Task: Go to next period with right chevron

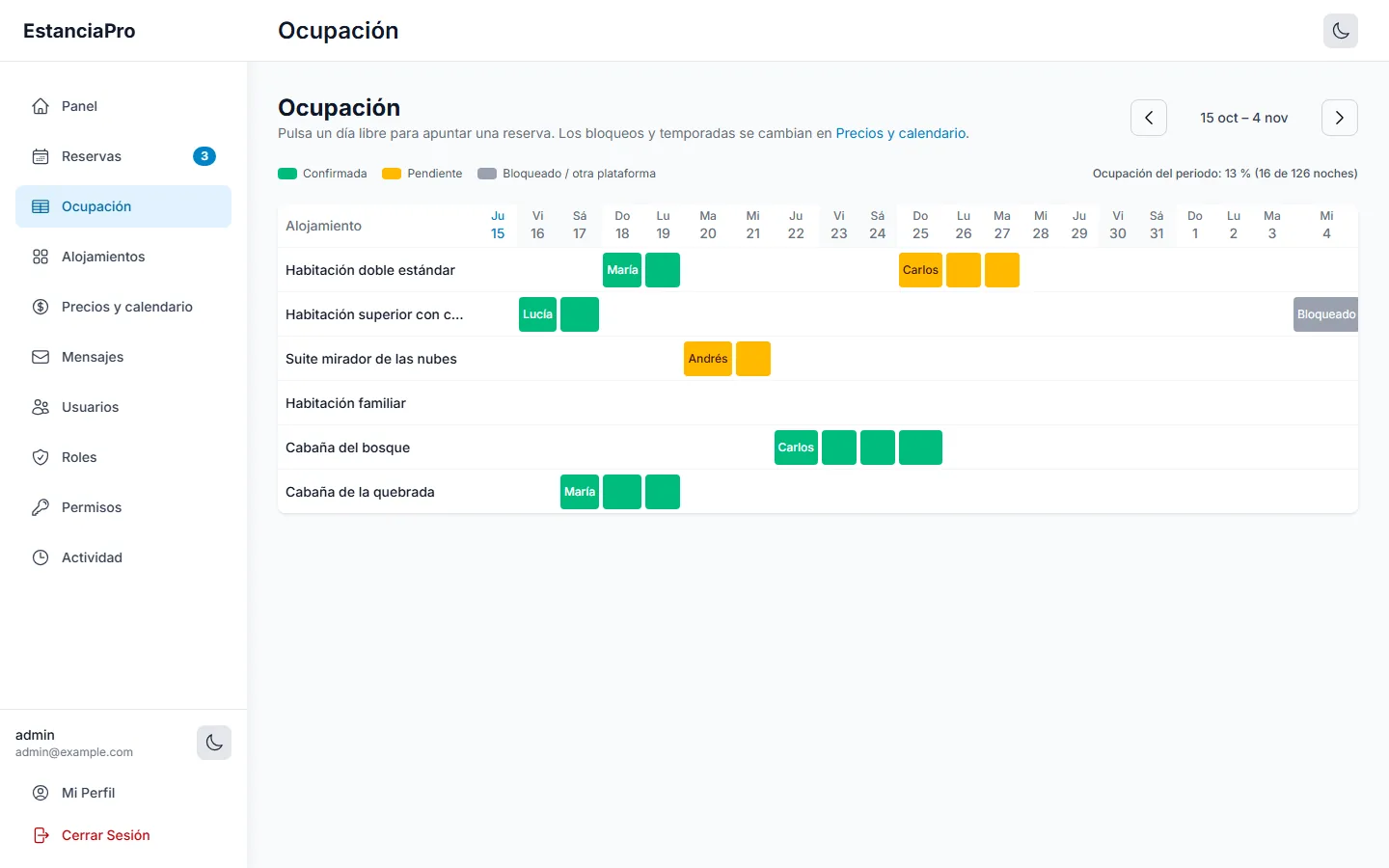Action: (x=1340, y=118)
